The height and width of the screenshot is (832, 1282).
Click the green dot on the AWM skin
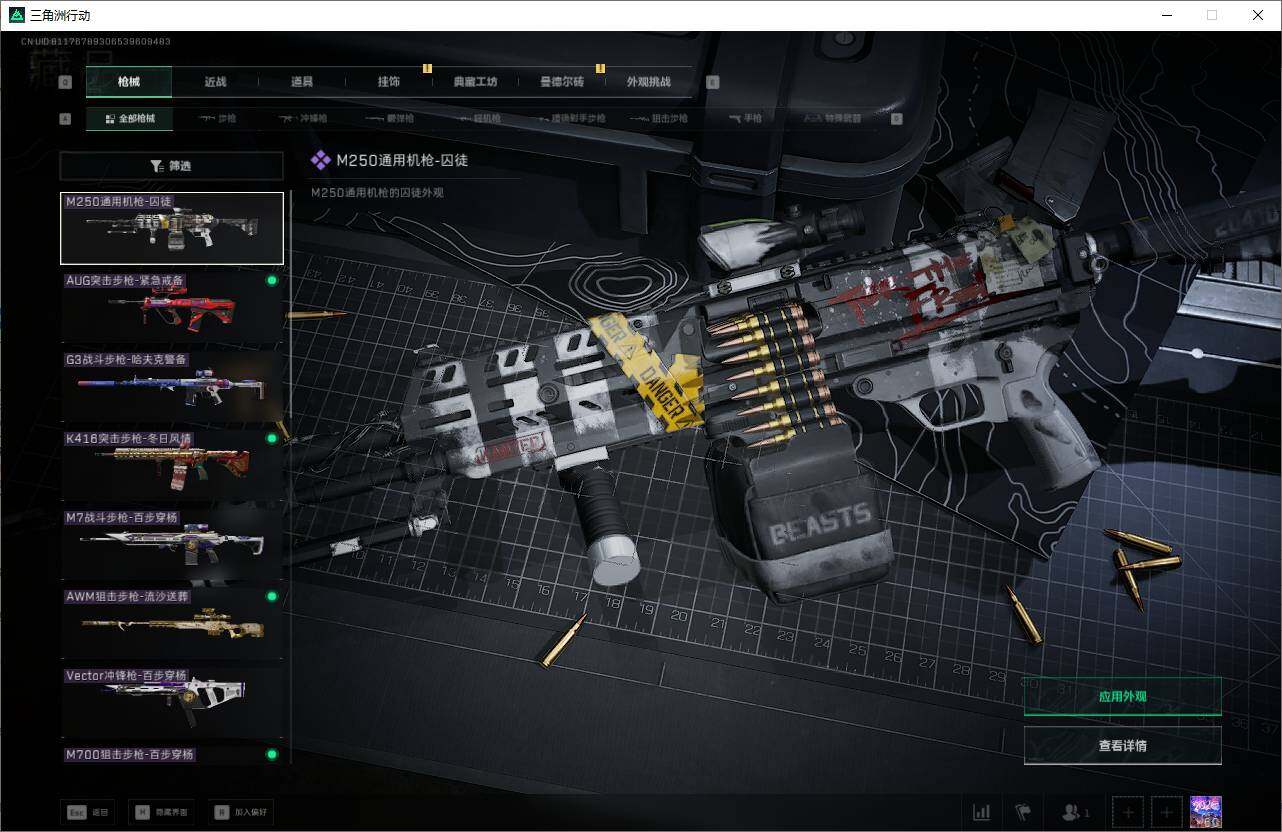pyautogui.click(x=271, y=597)
